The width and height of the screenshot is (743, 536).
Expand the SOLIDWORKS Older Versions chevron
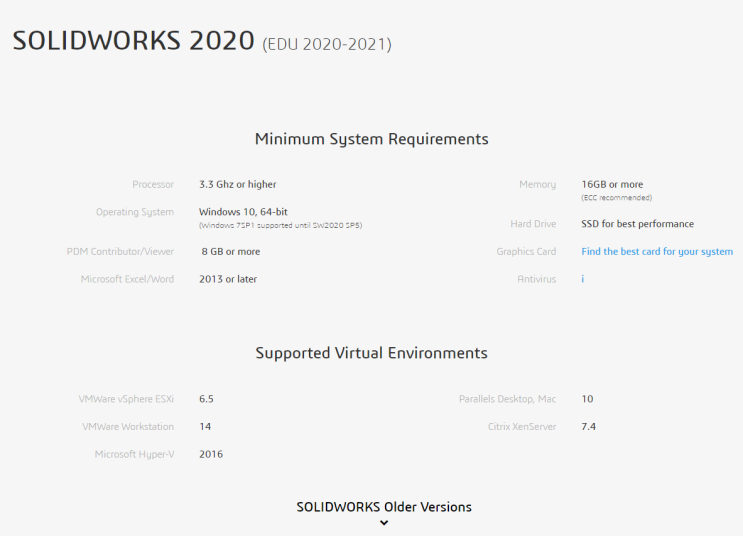click(384, 523)
